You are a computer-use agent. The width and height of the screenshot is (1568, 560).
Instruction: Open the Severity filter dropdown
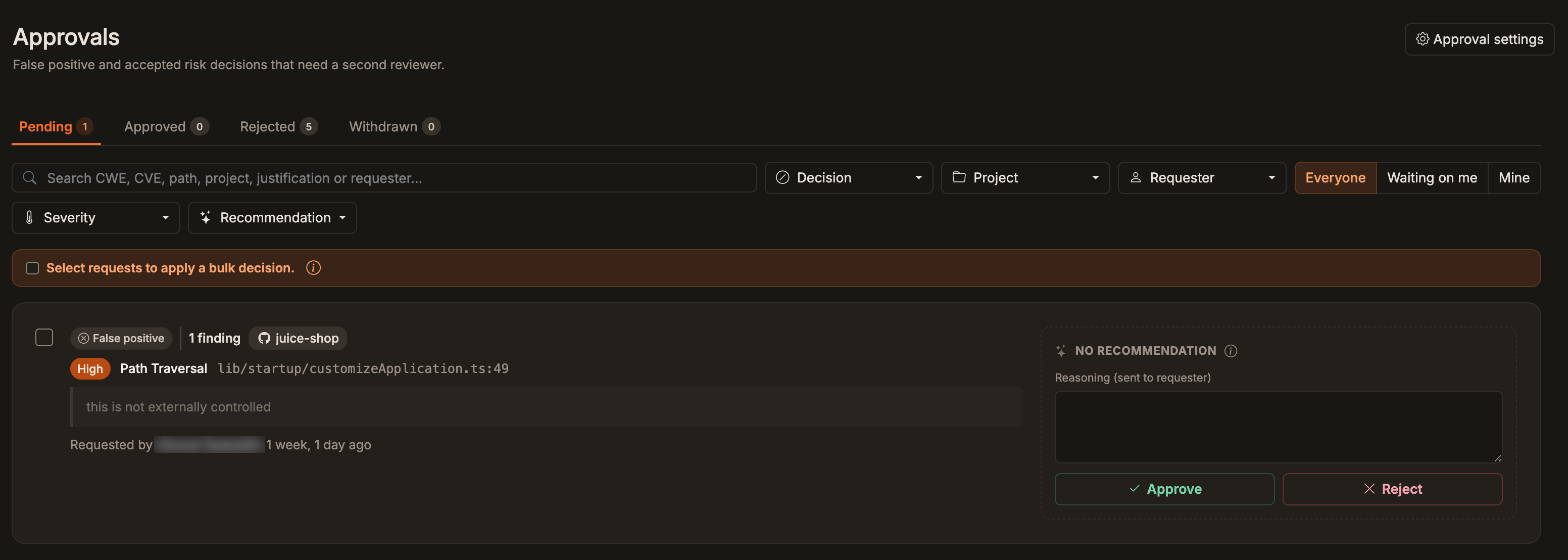coord(96,218)
